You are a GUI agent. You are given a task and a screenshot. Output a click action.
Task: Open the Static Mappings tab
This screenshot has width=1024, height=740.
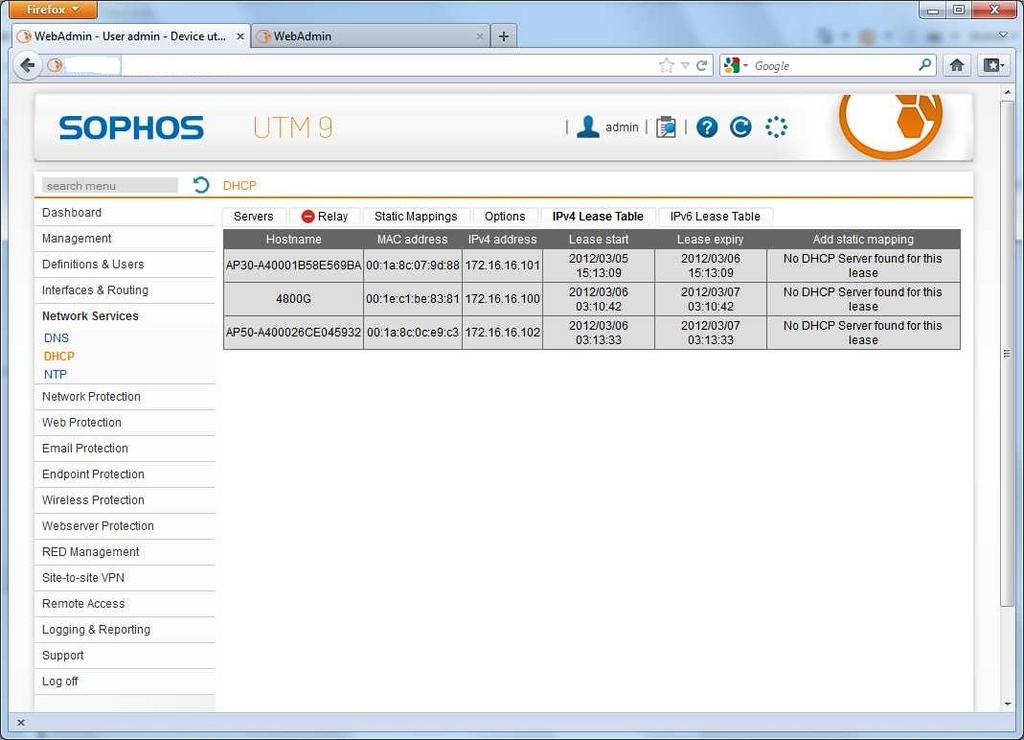pos(415,216)
